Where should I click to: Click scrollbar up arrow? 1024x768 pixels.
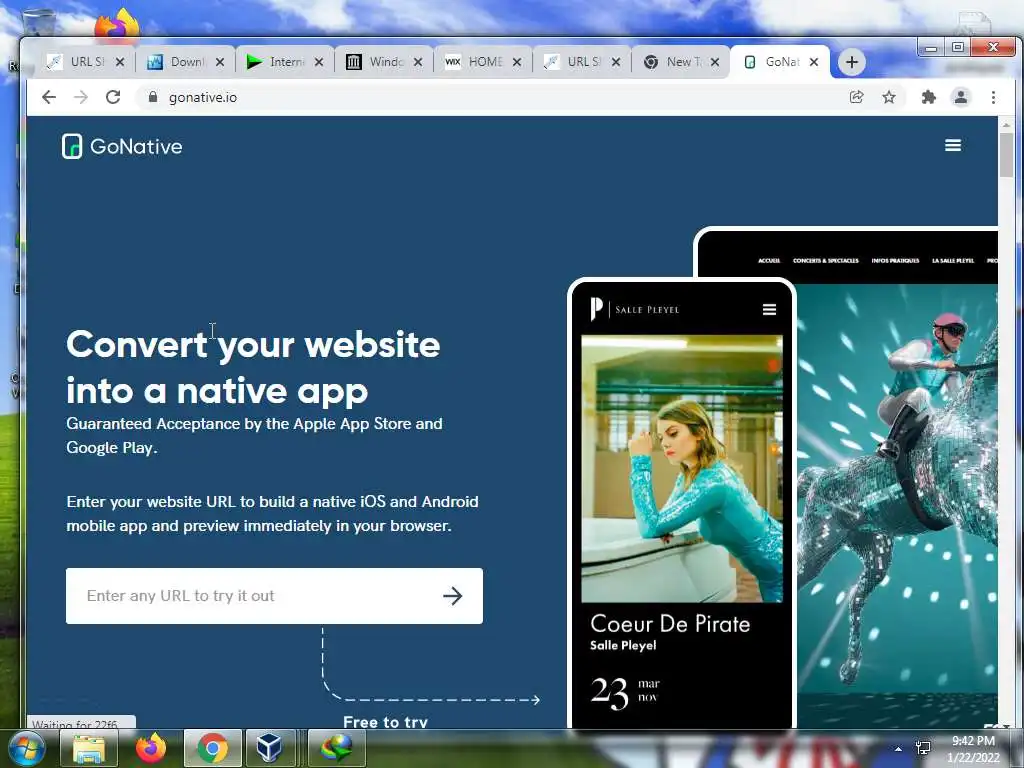[x=1006, y=124]
